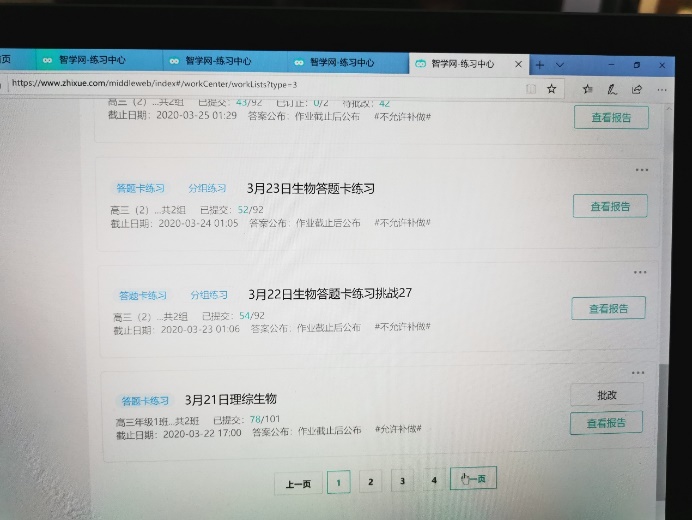Open more options for 3月21日理综生物

click(x=638, y=373)
